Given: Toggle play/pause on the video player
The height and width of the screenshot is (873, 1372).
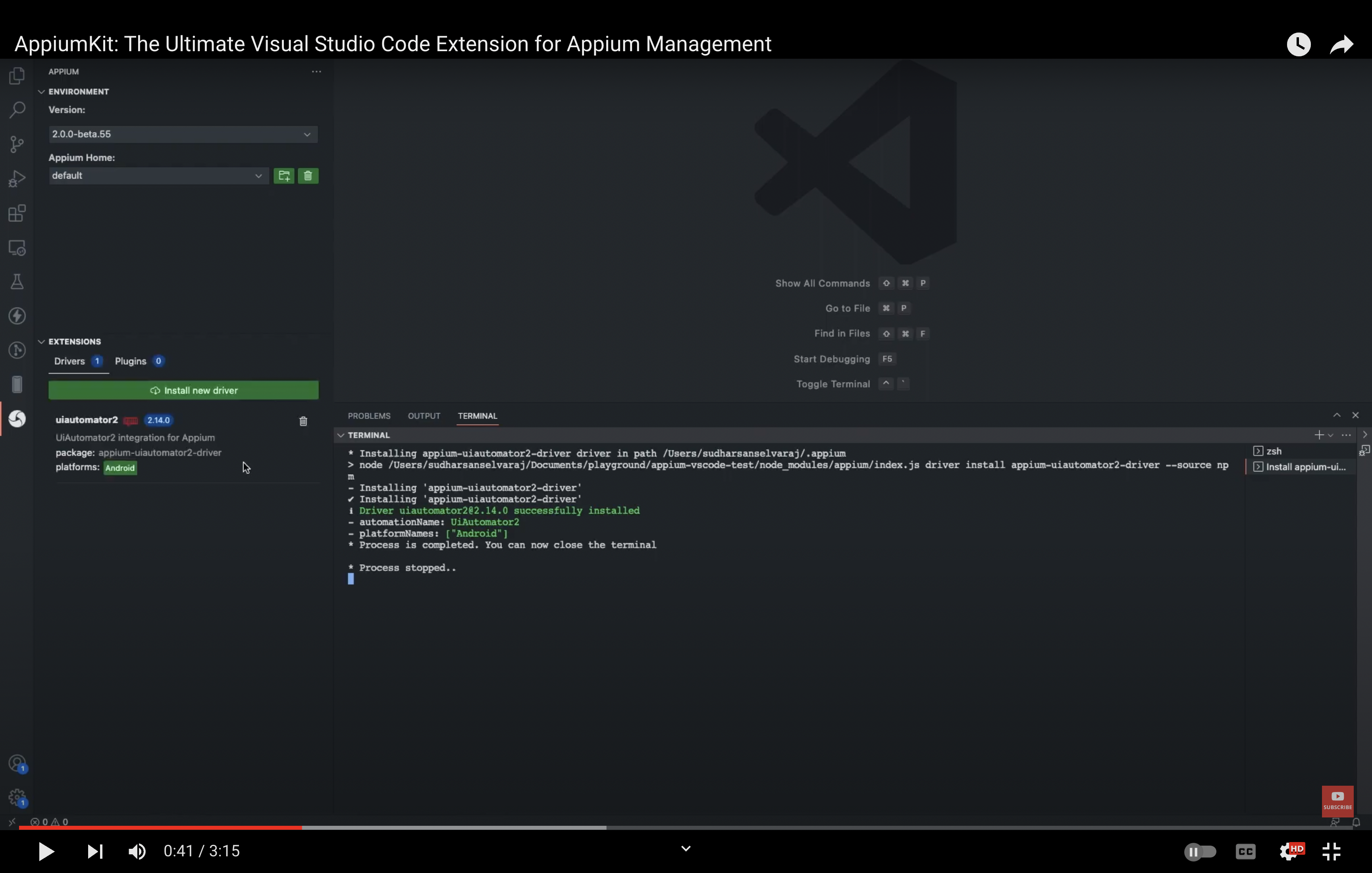Looking at the screenshot, I should click(x=46, y=851).
